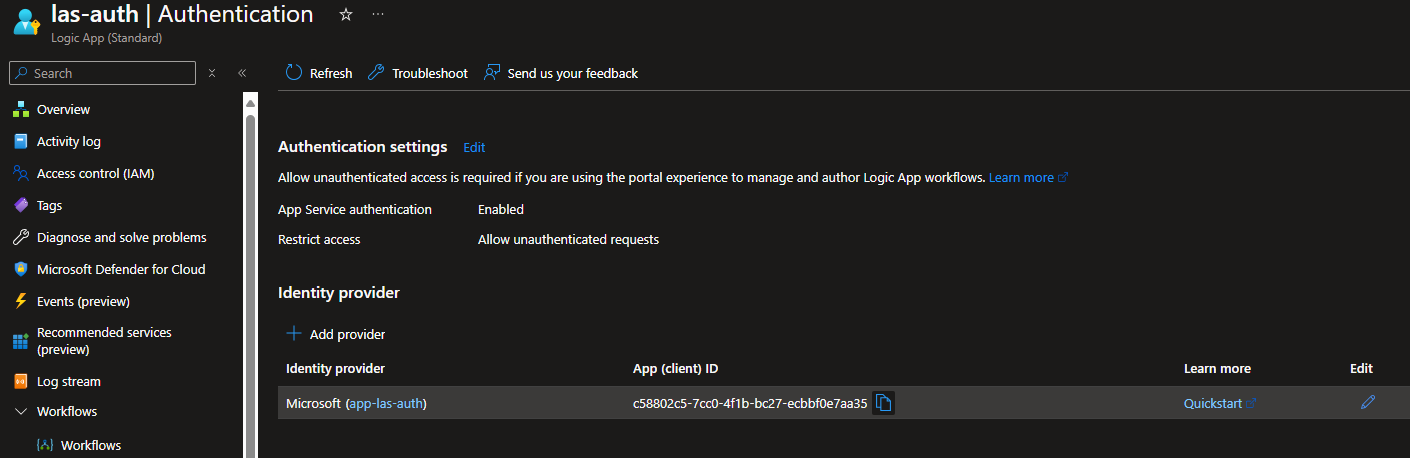Click the Troubleshoot button label

coord(430,73)
